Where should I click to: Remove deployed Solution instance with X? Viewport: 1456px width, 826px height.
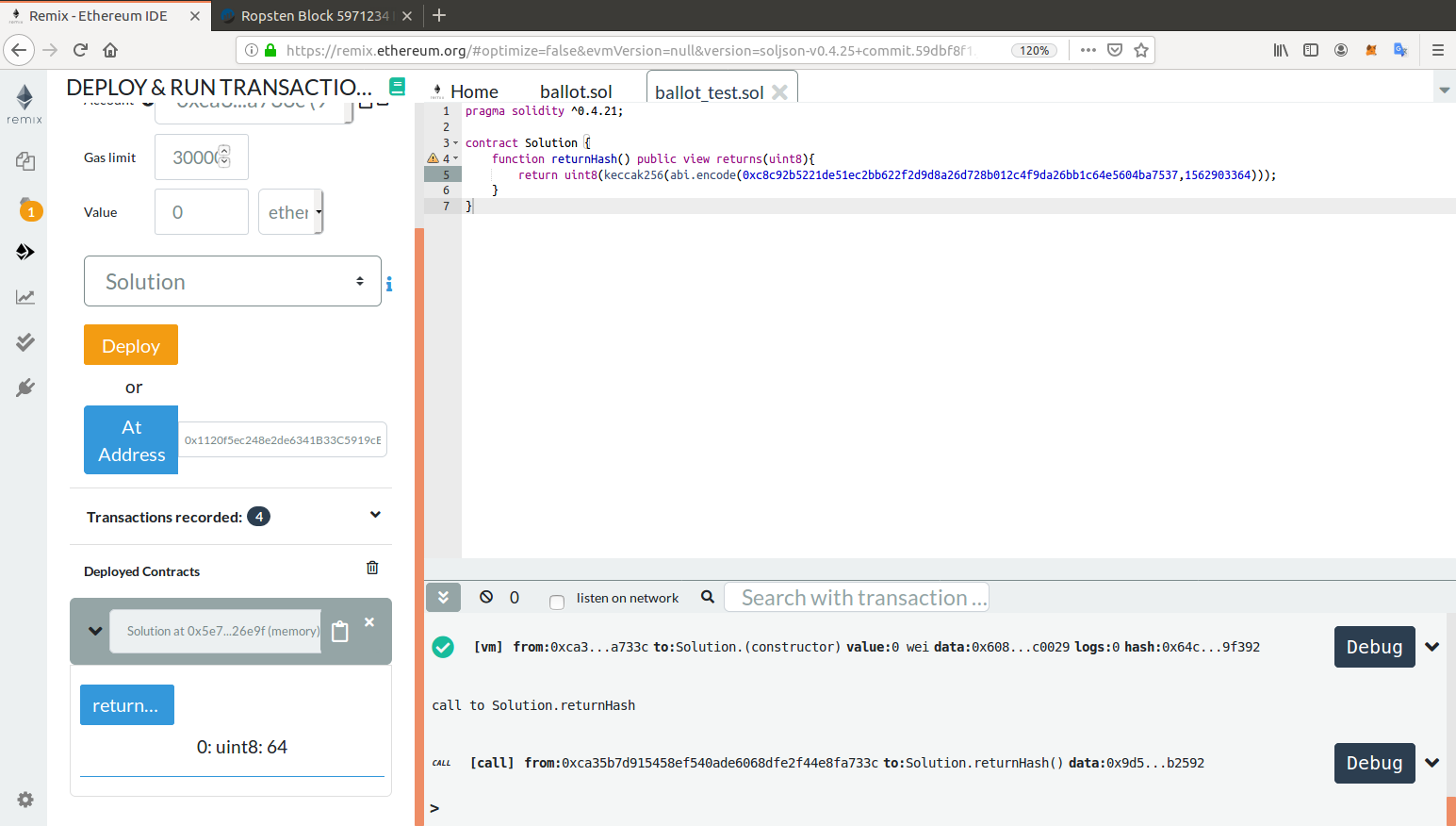pos(369,622)
